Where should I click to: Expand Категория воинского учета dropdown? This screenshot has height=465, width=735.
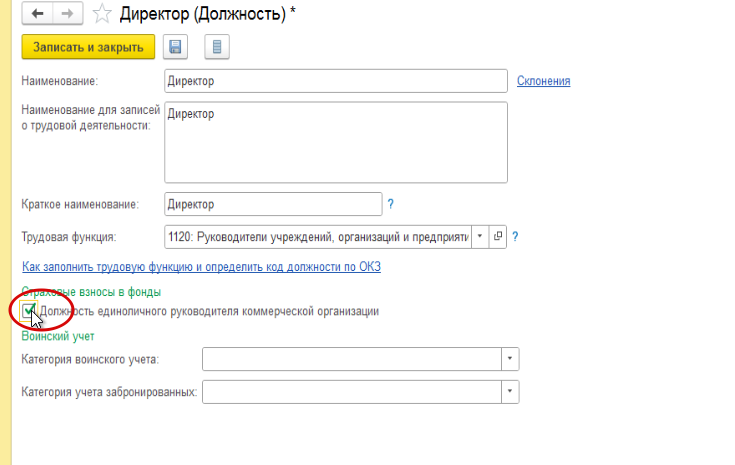(509, 359)
